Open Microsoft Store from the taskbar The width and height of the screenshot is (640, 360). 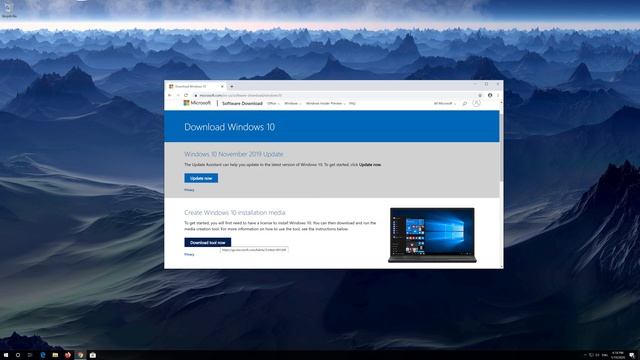tap(93, 355)
